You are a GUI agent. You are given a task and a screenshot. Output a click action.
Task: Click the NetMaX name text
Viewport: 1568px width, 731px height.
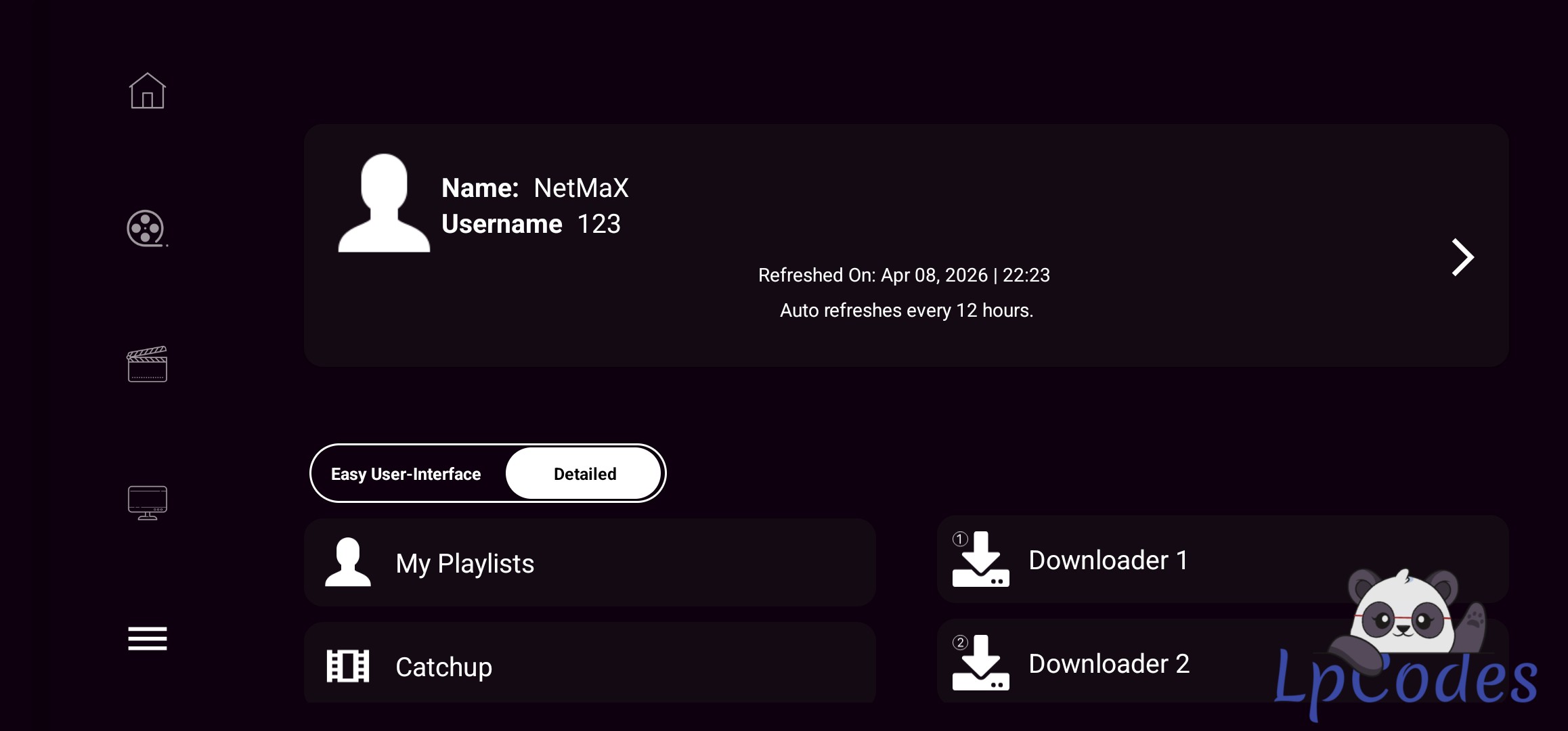tap(581, 188)
